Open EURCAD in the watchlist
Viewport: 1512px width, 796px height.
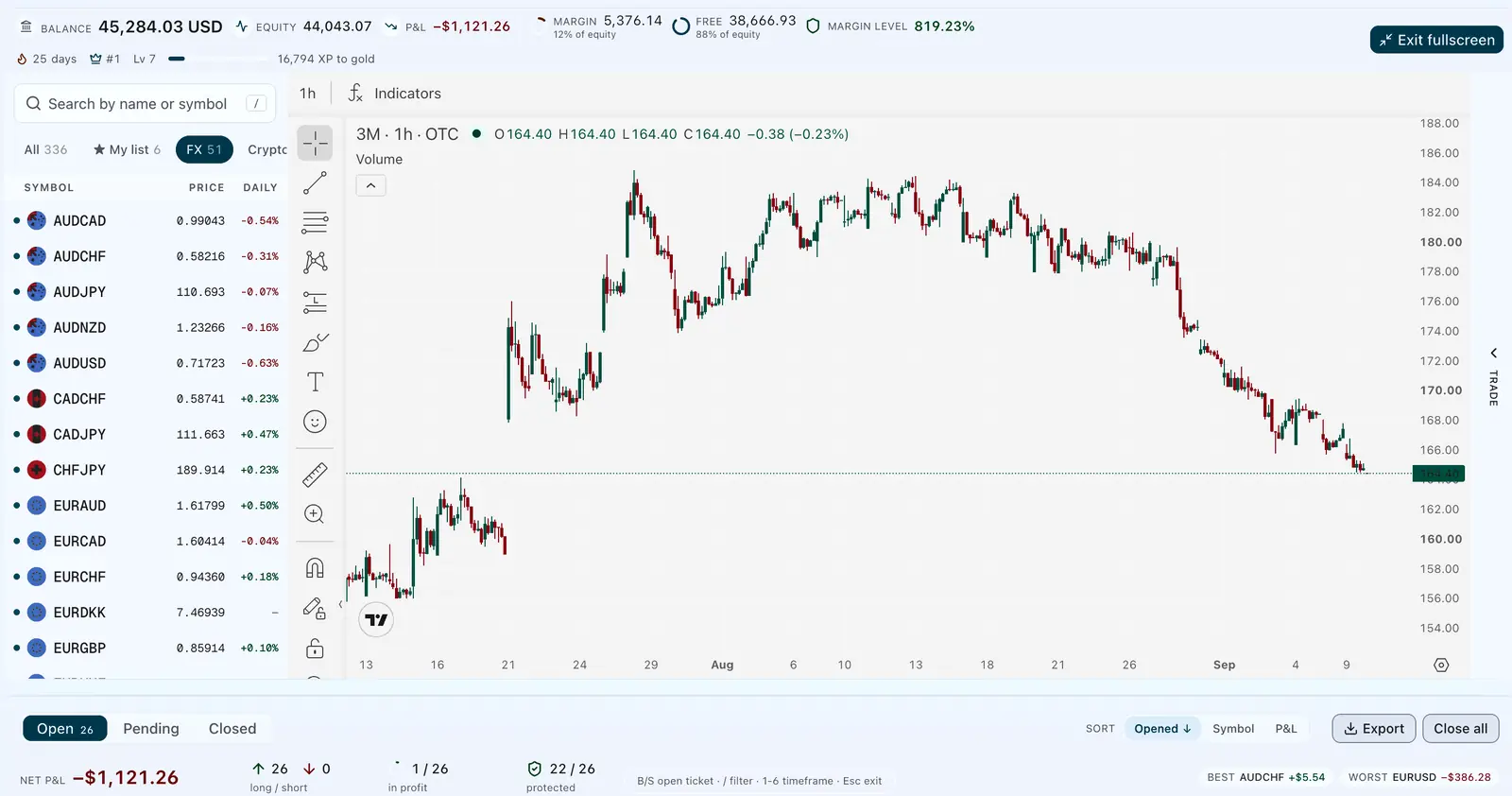tap(145, 541)
